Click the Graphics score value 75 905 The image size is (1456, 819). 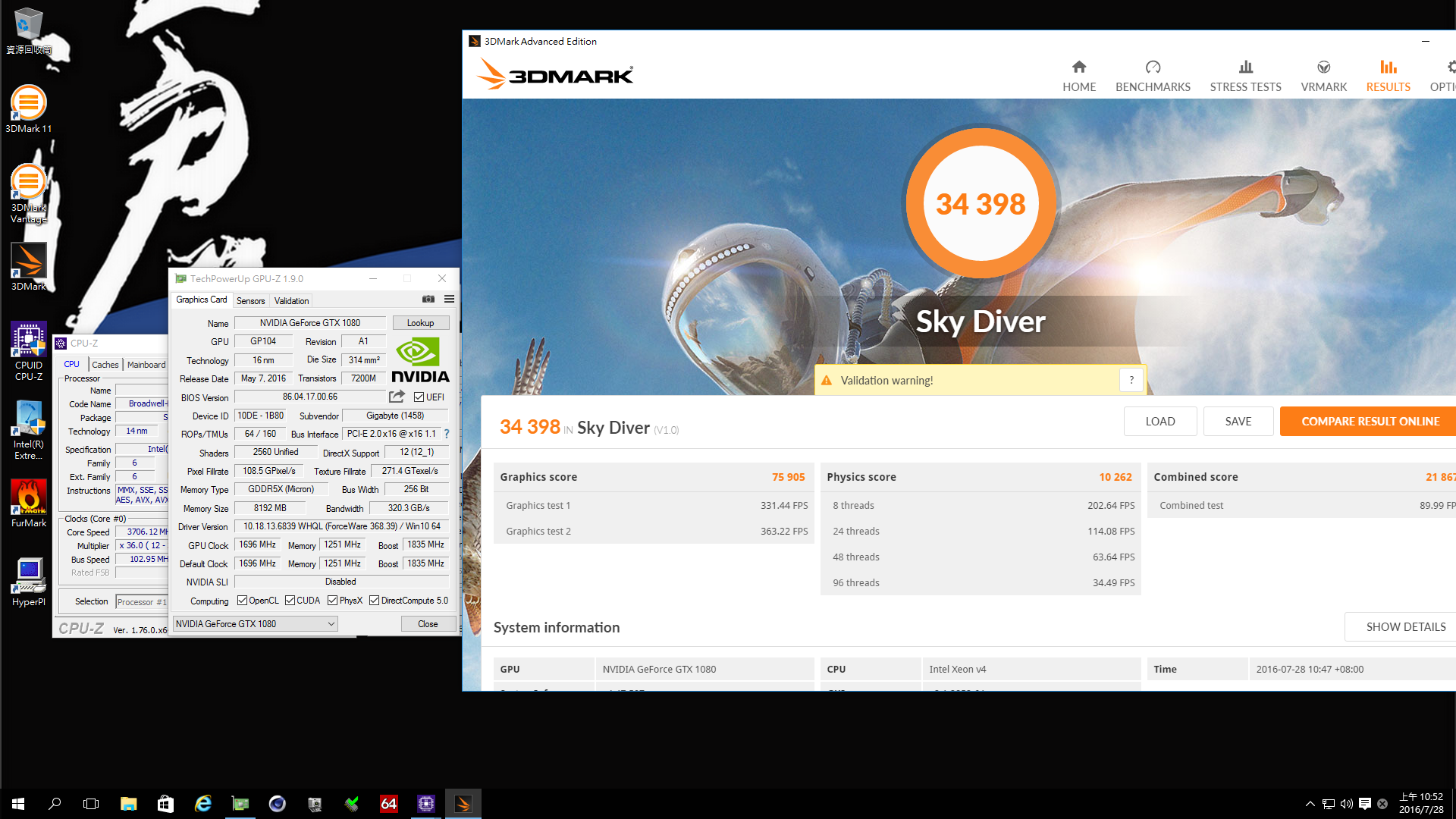click(x=789, y=477)
